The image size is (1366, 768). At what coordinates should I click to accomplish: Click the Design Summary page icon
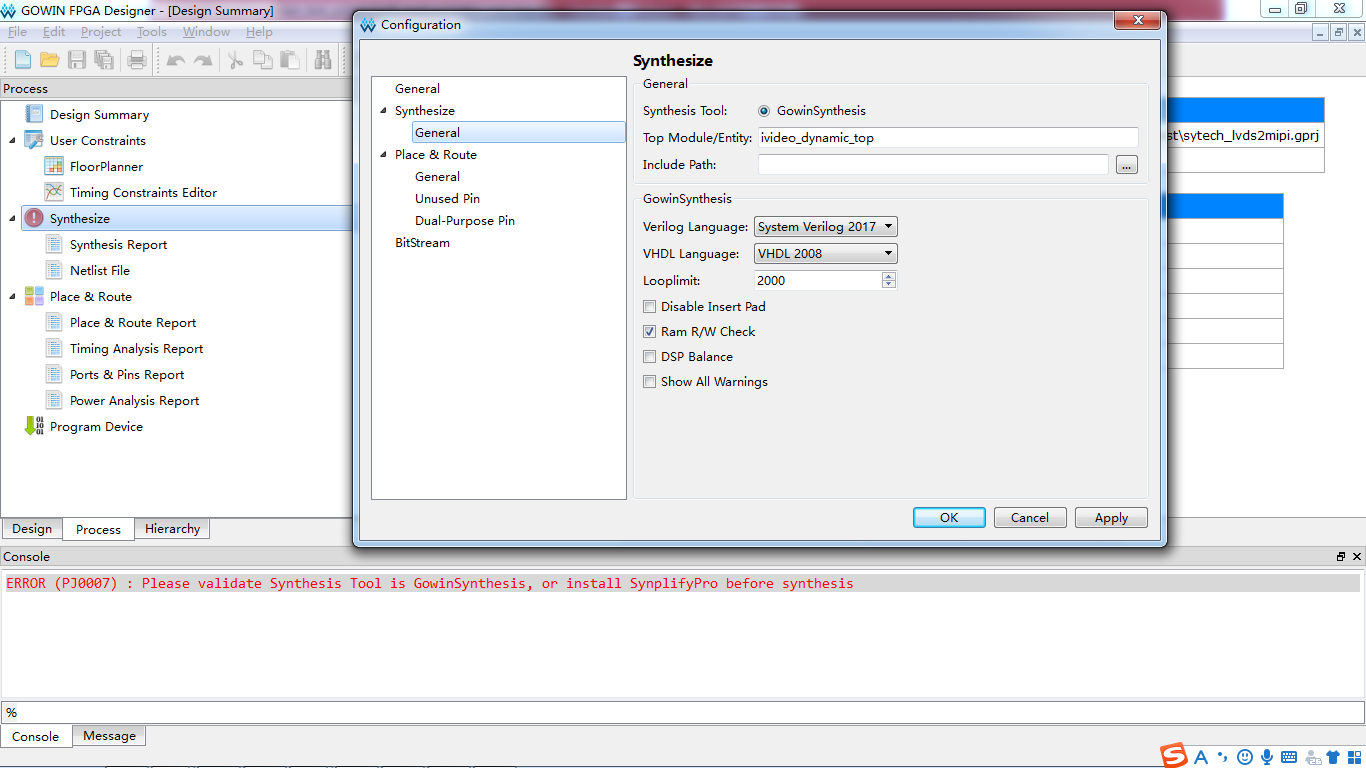pyautogui.click(x=34, y=114)
